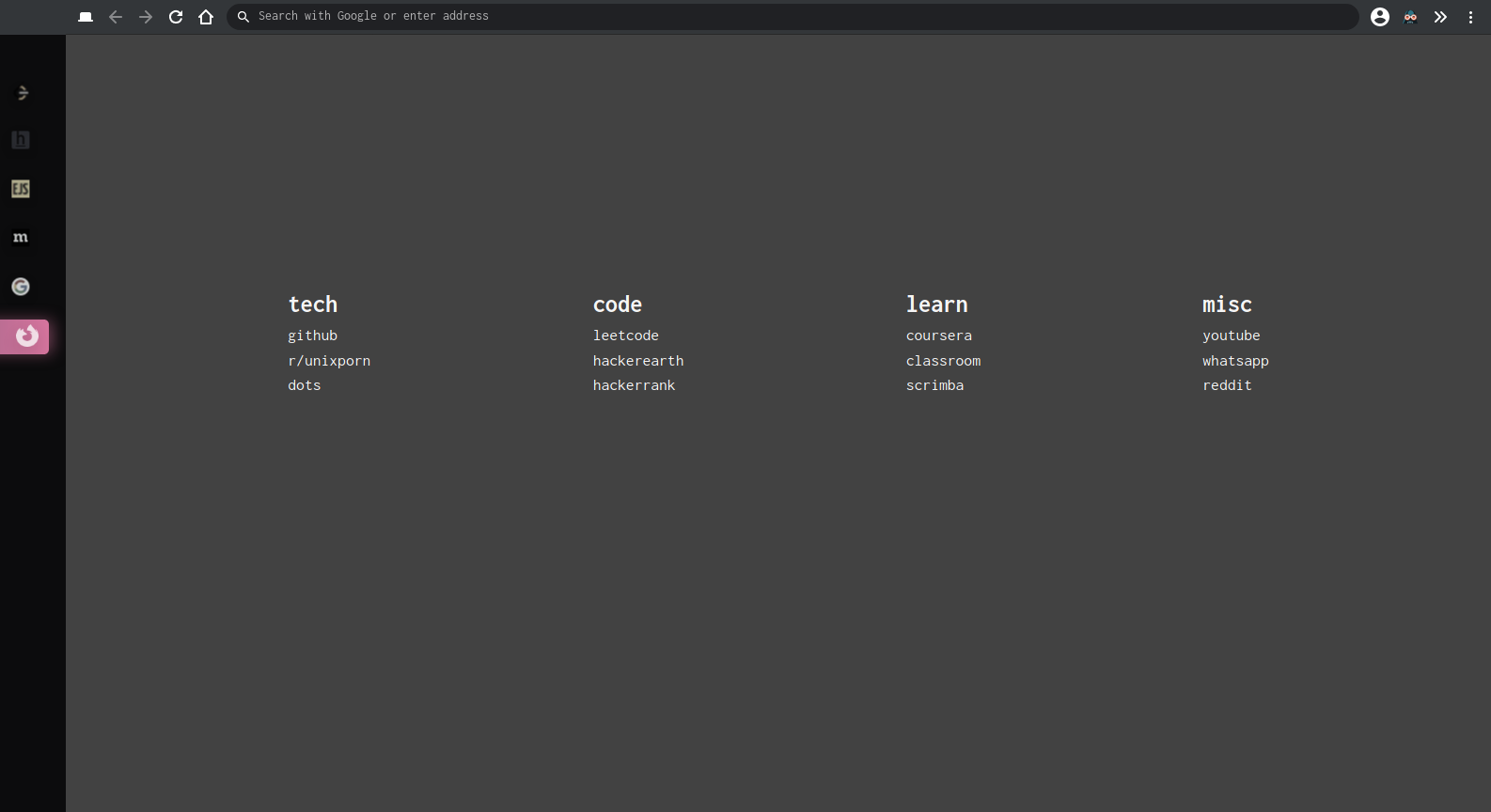Expand hidden extensions with double chevron

click(1440, 17)
